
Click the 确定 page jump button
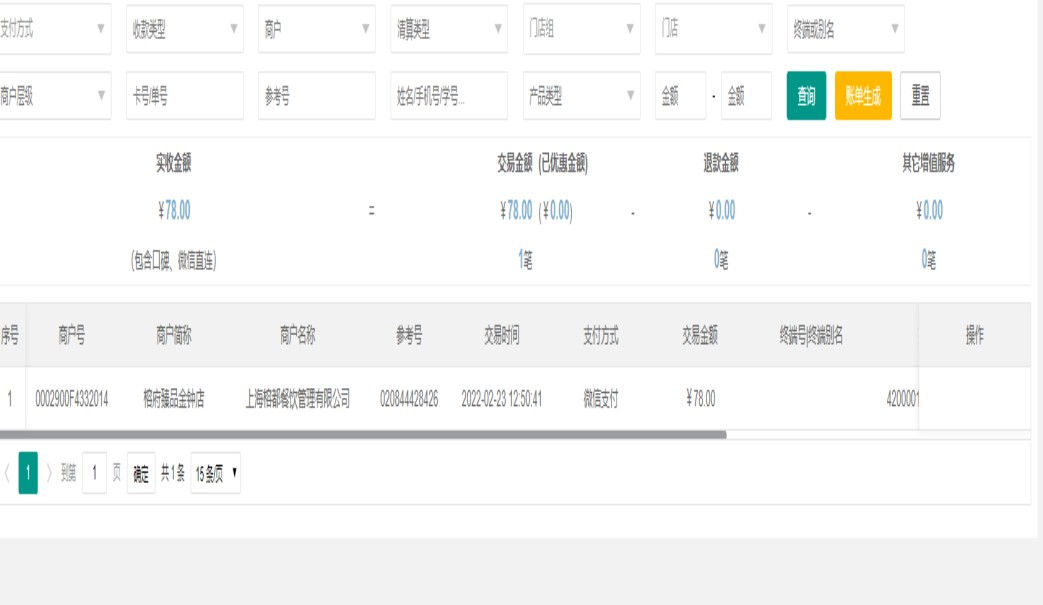141,474
